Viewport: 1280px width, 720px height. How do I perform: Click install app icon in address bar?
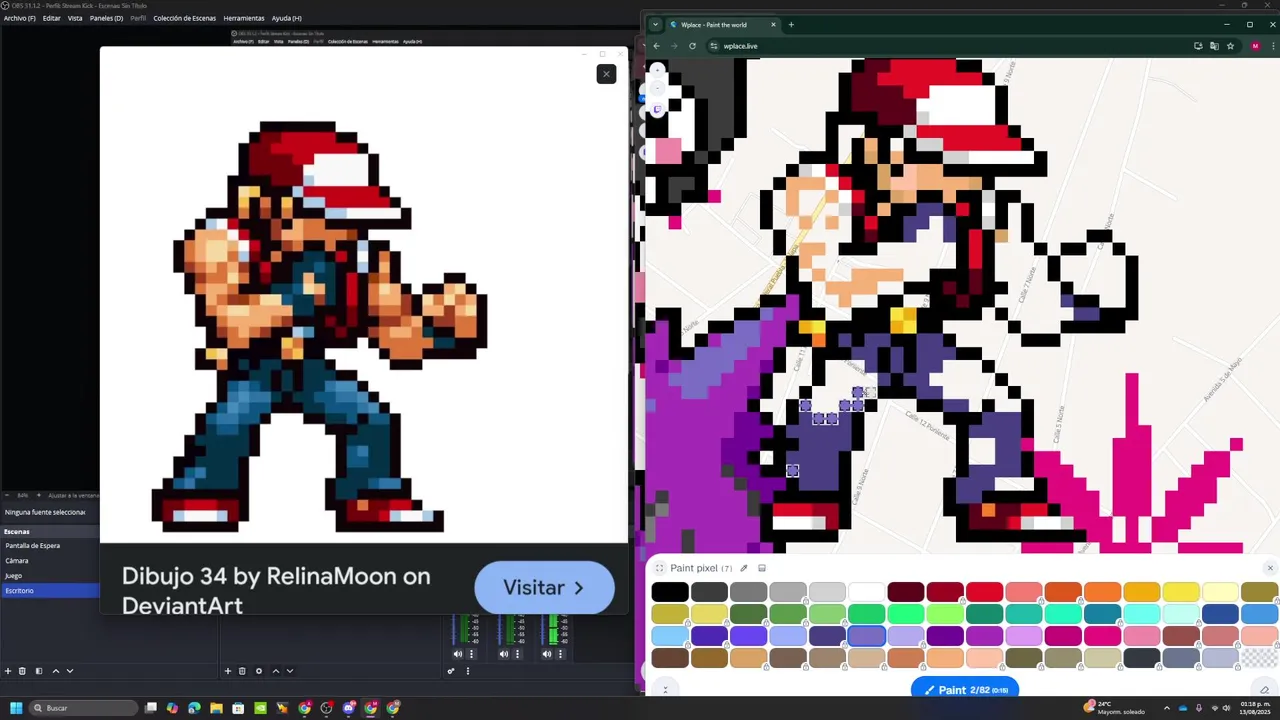1198,46
